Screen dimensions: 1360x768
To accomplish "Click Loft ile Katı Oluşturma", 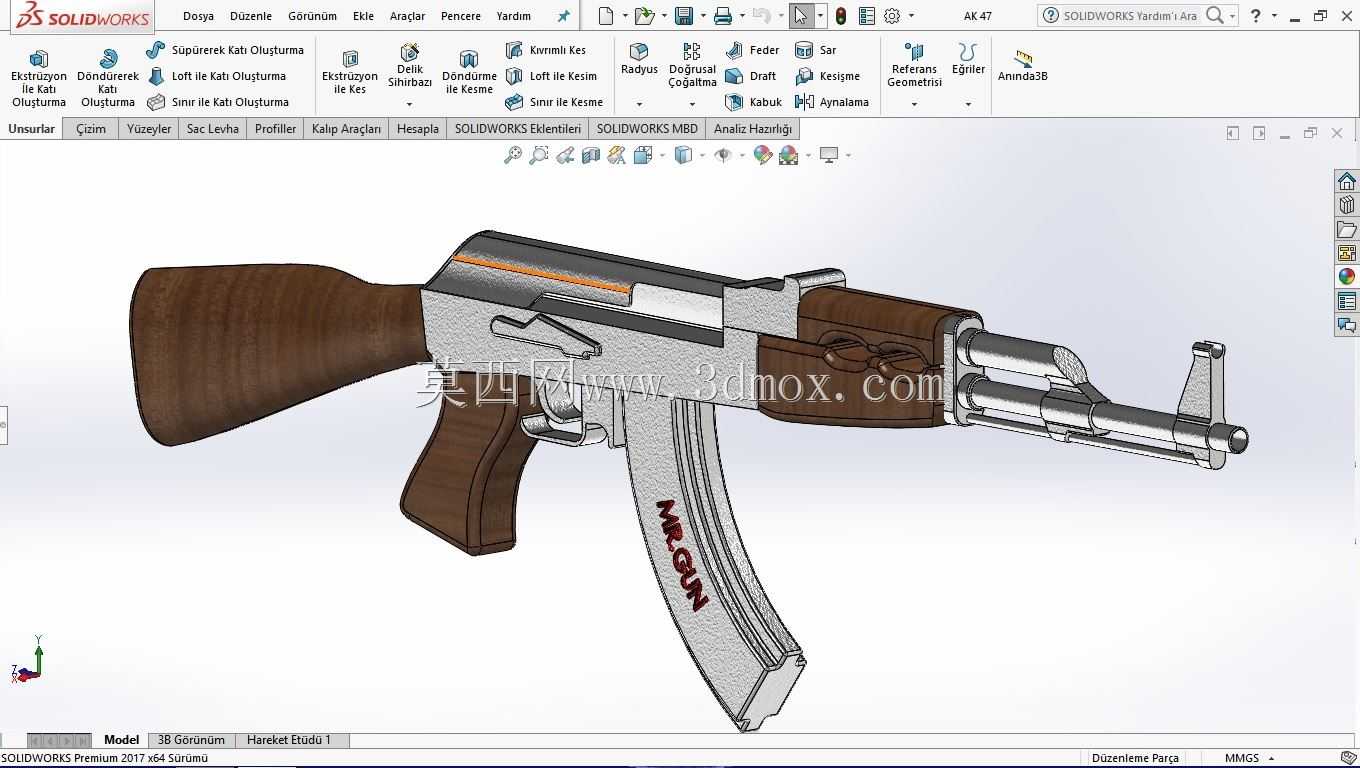I will 217,76.
